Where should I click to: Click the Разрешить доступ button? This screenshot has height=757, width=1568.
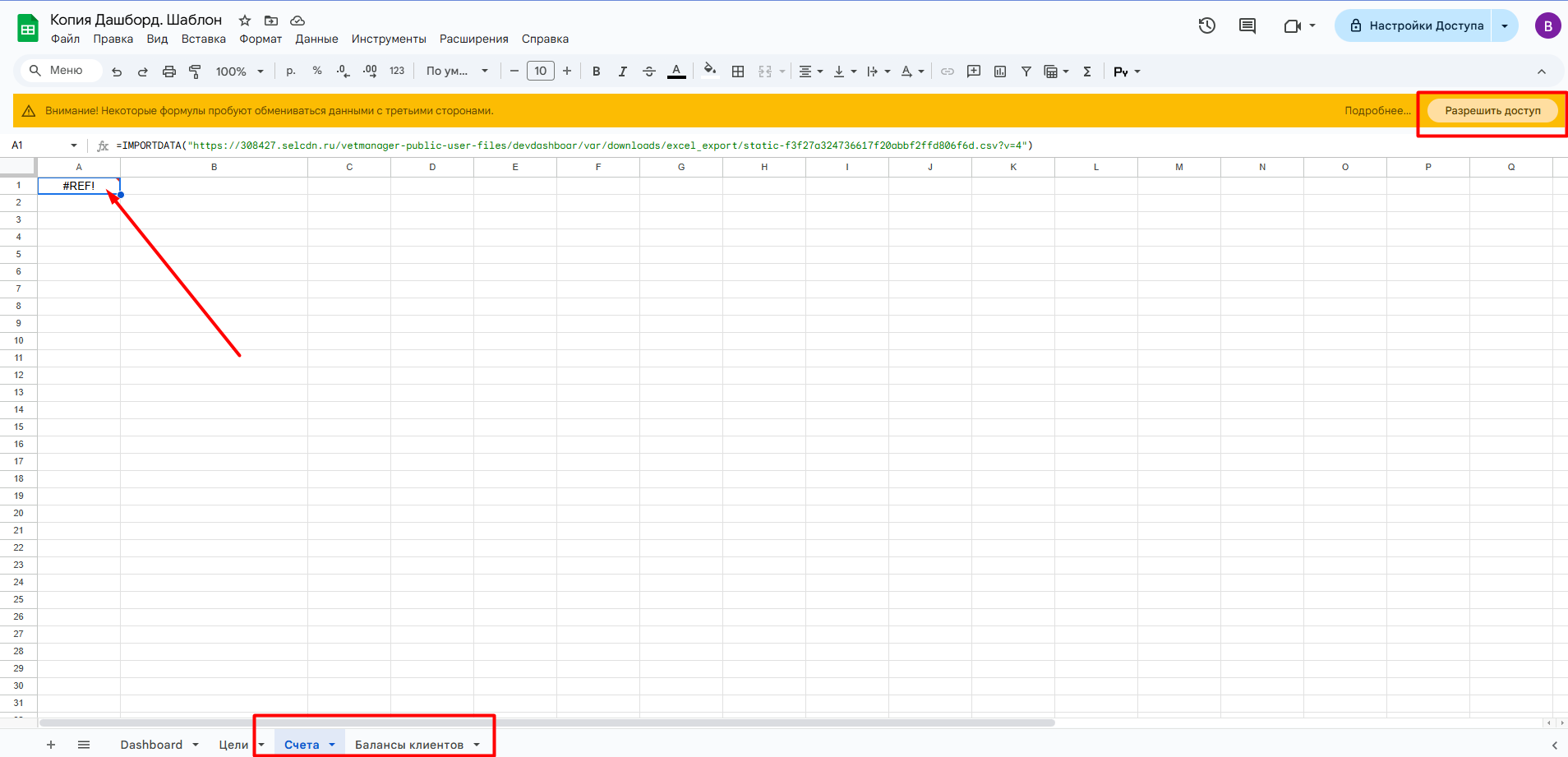click(x=1493, y=110)
